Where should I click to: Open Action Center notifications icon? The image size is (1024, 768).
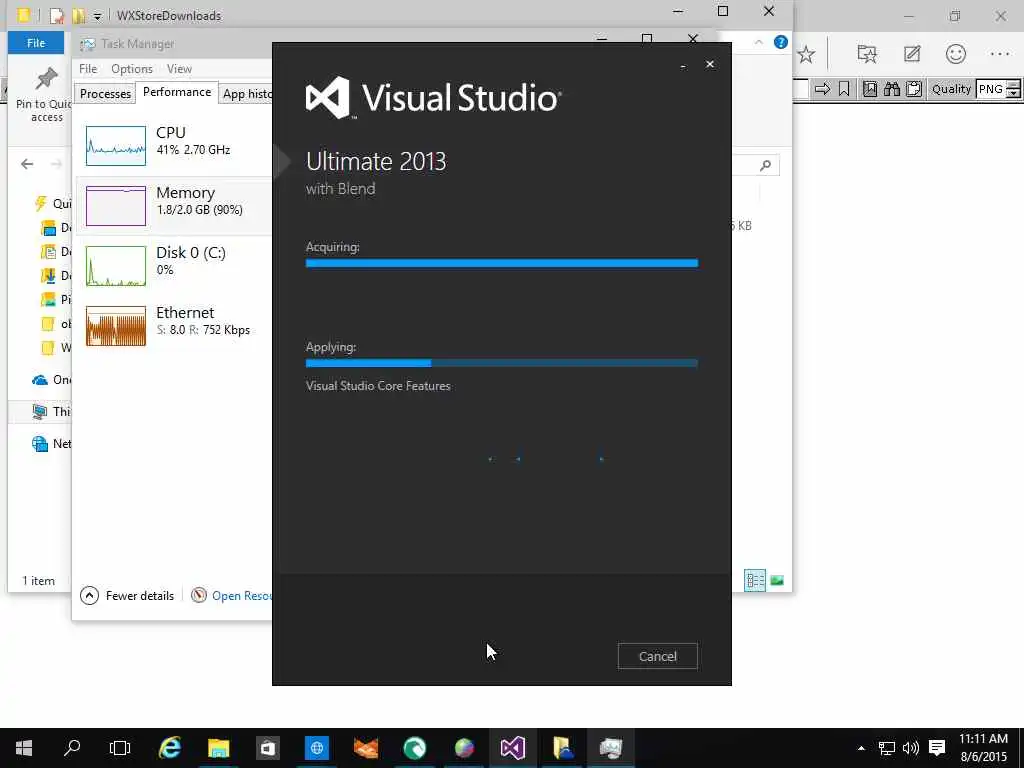pos(937,748)
